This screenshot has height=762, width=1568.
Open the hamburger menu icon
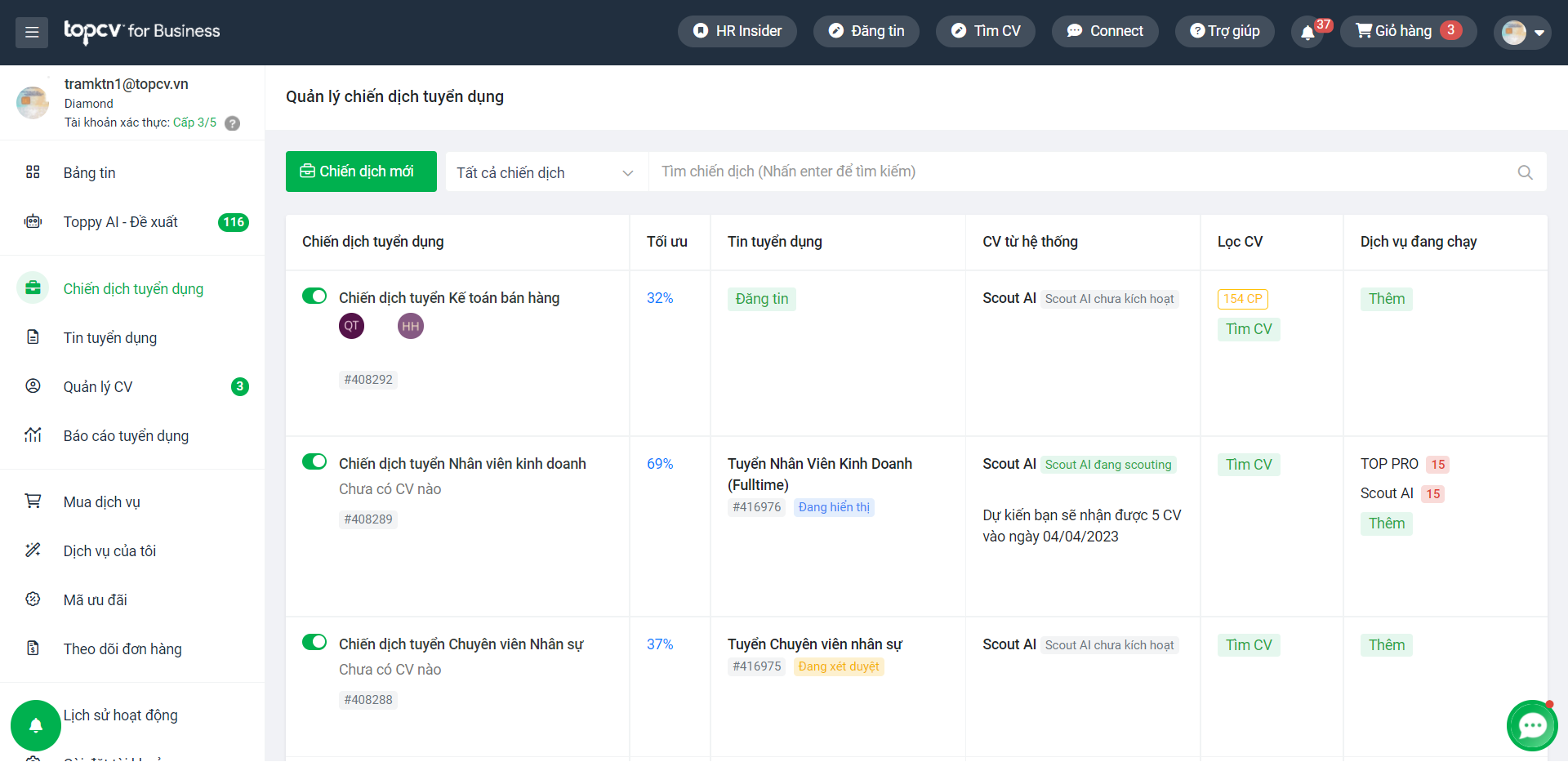pyautogui.click(x=32, y=32)
